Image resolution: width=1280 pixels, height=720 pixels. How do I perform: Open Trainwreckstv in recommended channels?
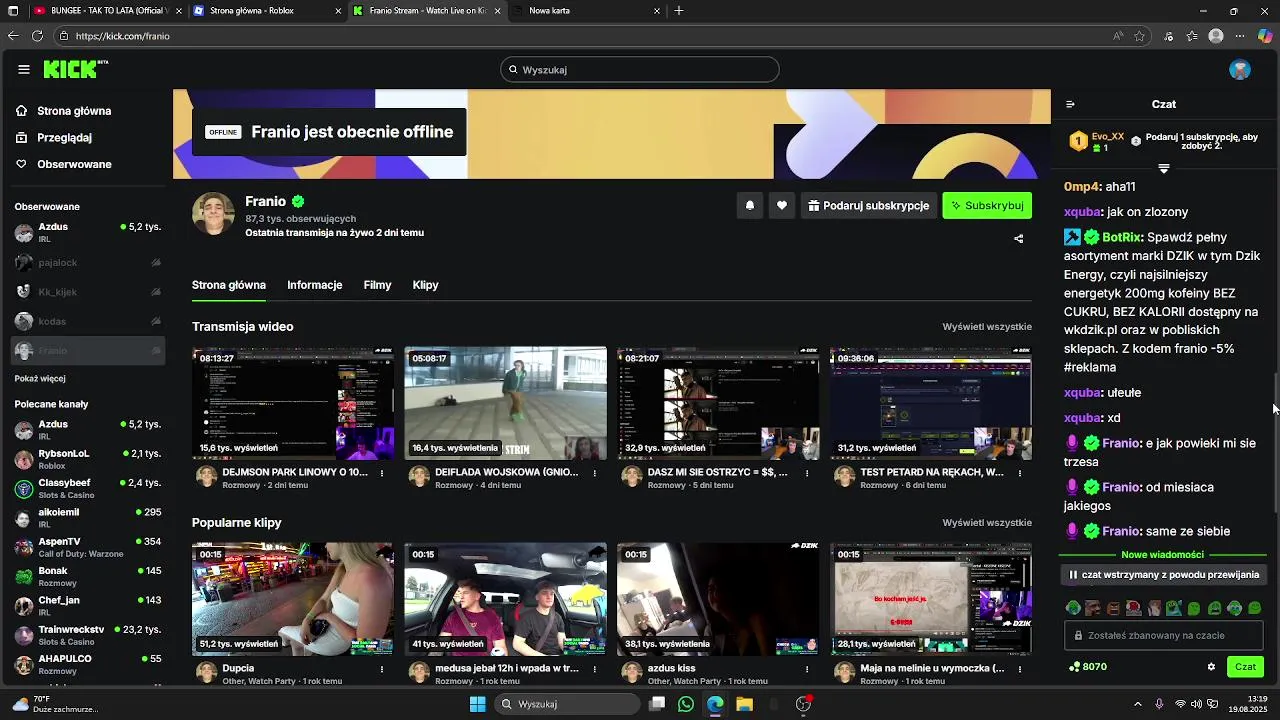pos(88,635)
